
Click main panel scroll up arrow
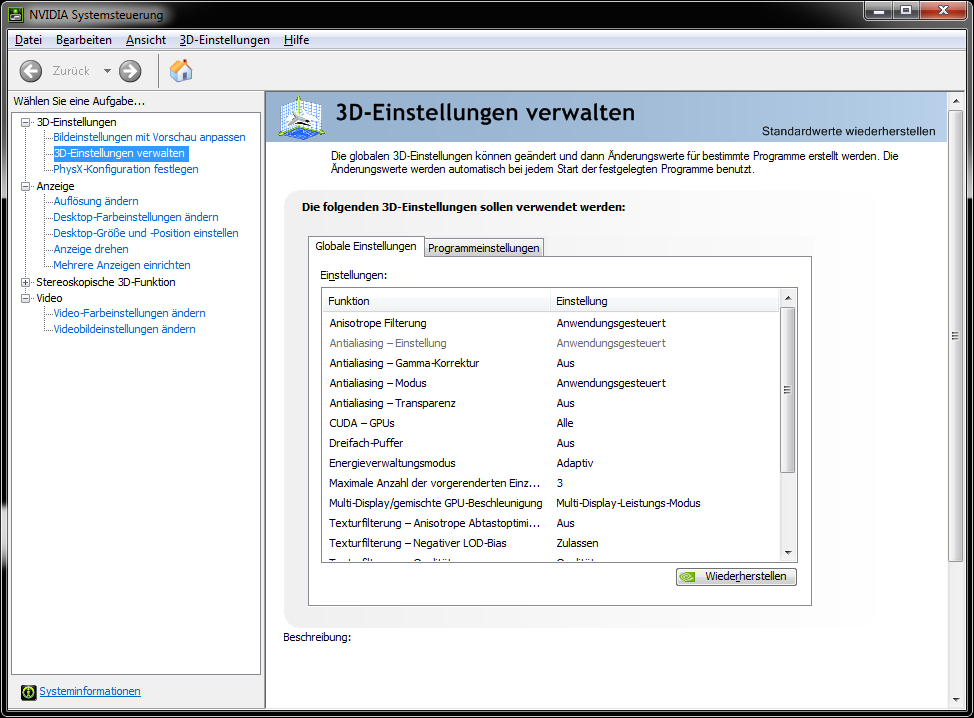click(956, 101)
